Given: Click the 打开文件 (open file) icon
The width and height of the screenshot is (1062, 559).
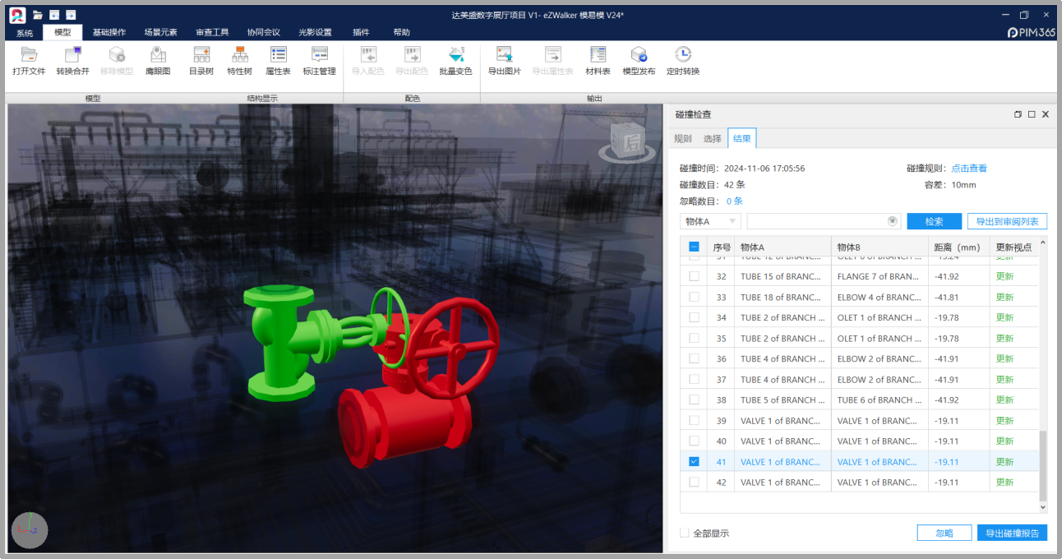Looking at the screenshot, I should click(28, 55).
